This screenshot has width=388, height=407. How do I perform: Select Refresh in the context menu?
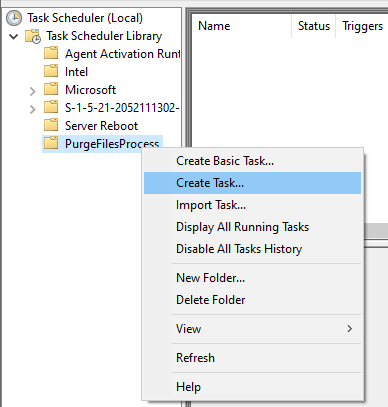point(252,358)
